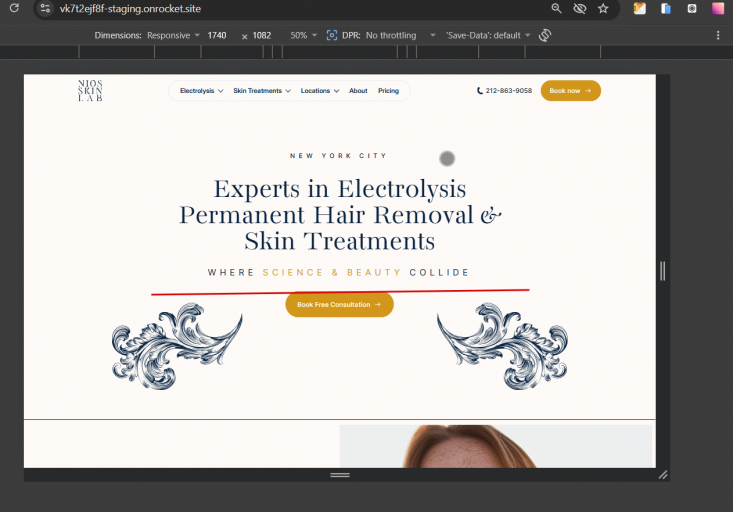This screenshot has height=512, width=733.
Task: Click the WHERE SCIENCE & BEAUTY COLLIDE tagline
Action: [x=338, y=273]
